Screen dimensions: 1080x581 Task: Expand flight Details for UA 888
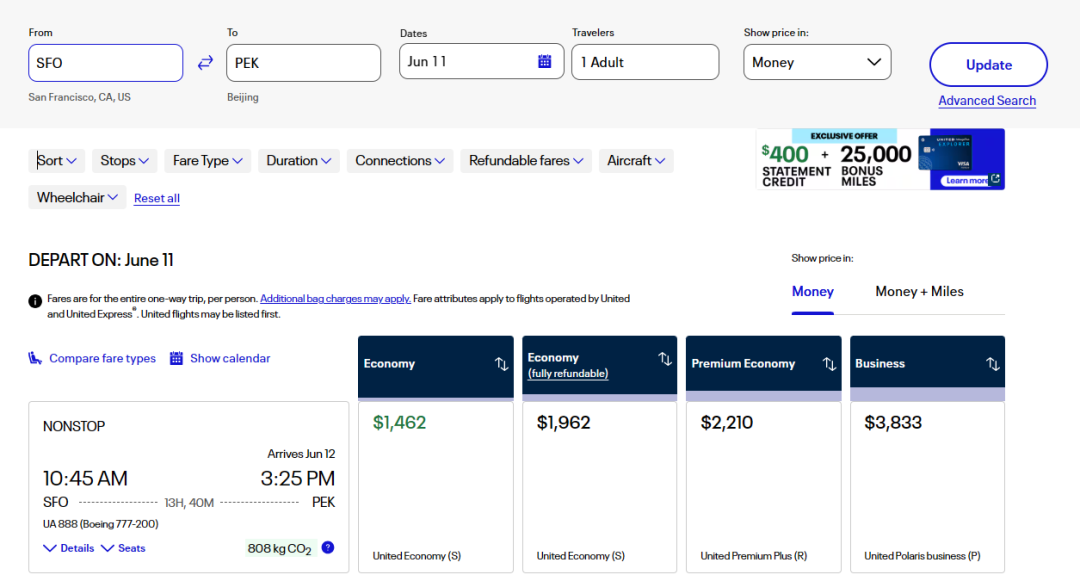coord(69,548)
